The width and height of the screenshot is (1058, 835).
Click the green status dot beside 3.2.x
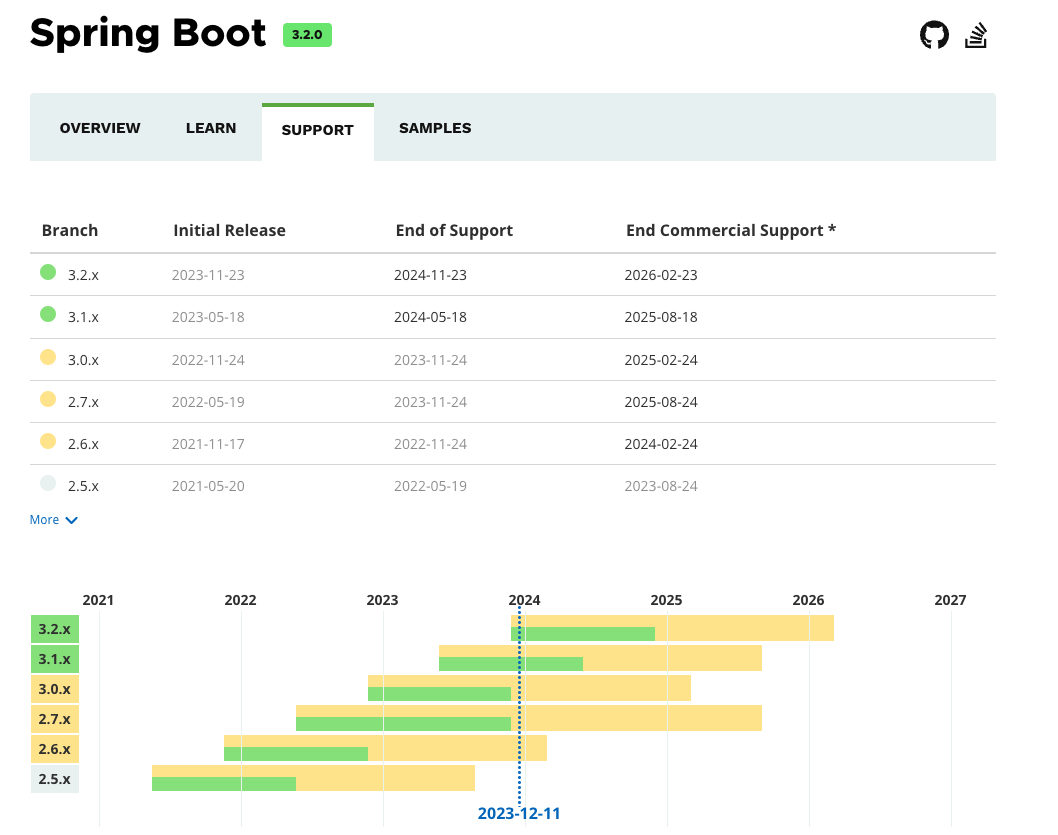click(x=46, y=272)
